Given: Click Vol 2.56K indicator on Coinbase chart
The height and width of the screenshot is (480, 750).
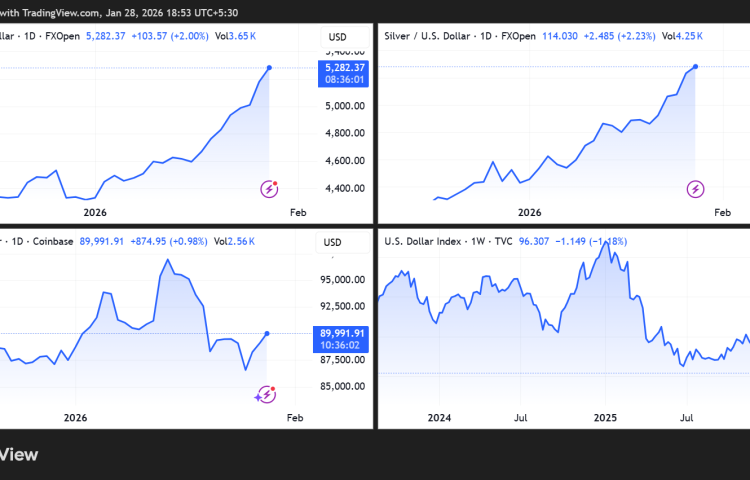Looking at the screenshot, I should click(x=236, y=241).
